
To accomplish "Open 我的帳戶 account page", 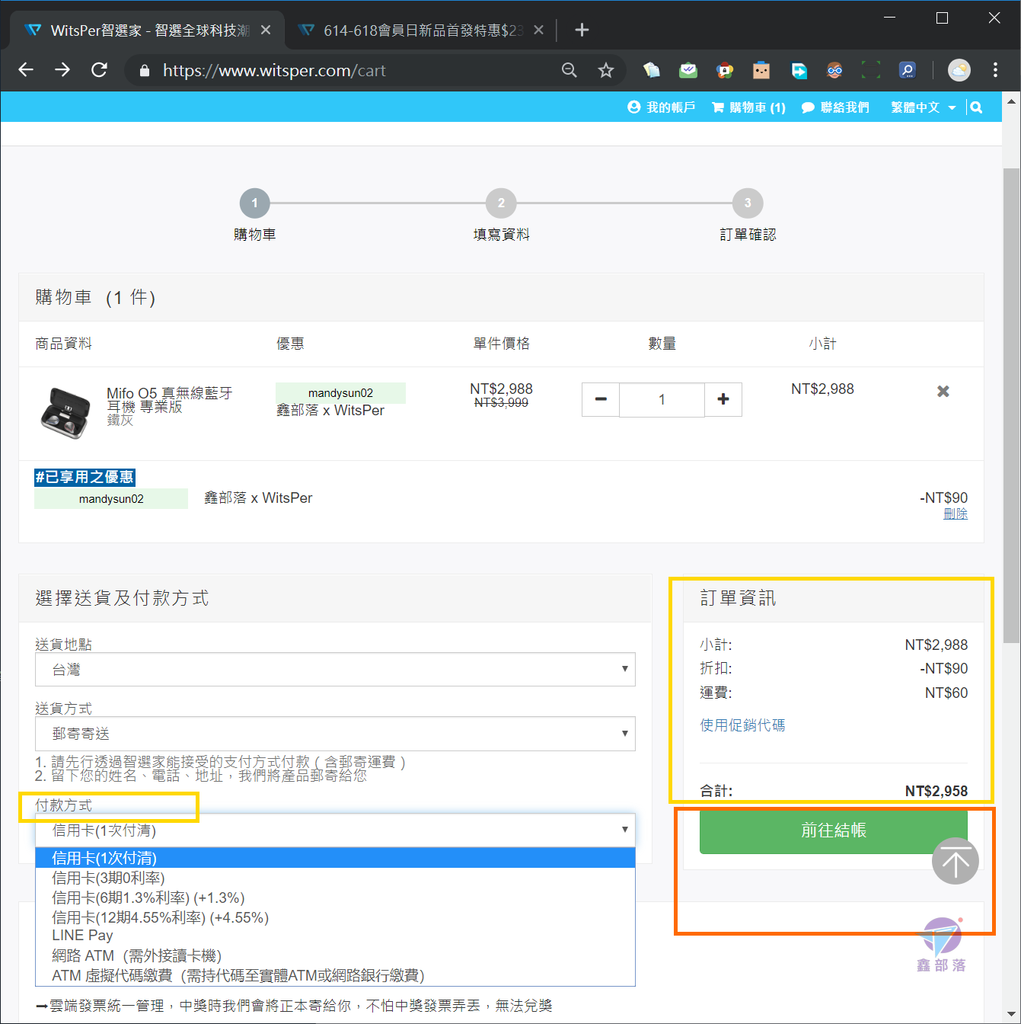I will click(661, 107).
